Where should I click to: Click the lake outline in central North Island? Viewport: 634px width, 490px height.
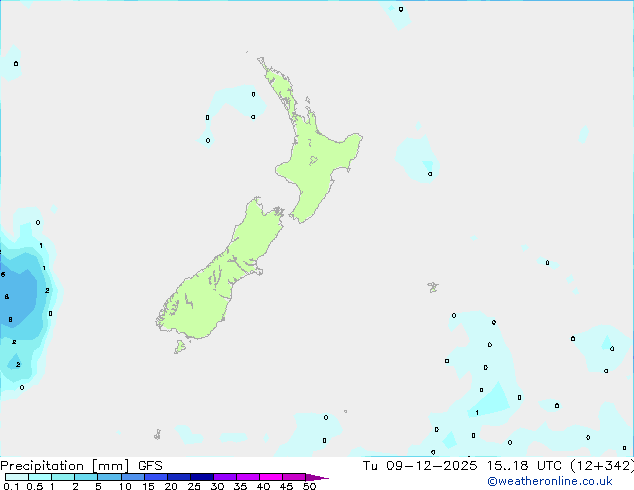click(313, 161)
